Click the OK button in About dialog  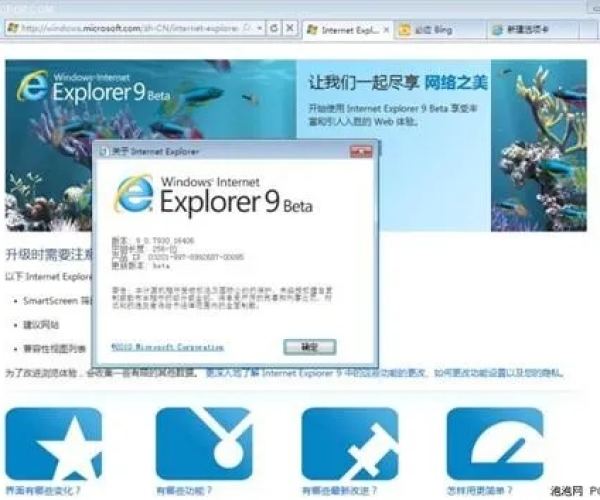coord(310,347)
